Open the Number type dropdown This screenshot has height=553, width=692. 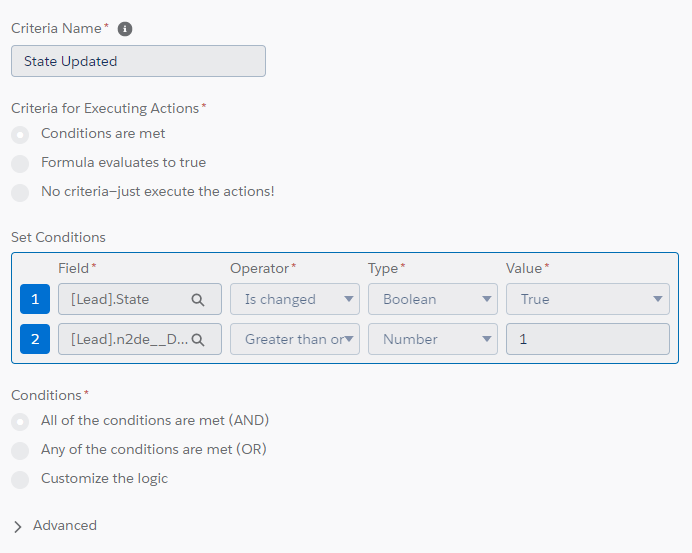click(433, 339)
